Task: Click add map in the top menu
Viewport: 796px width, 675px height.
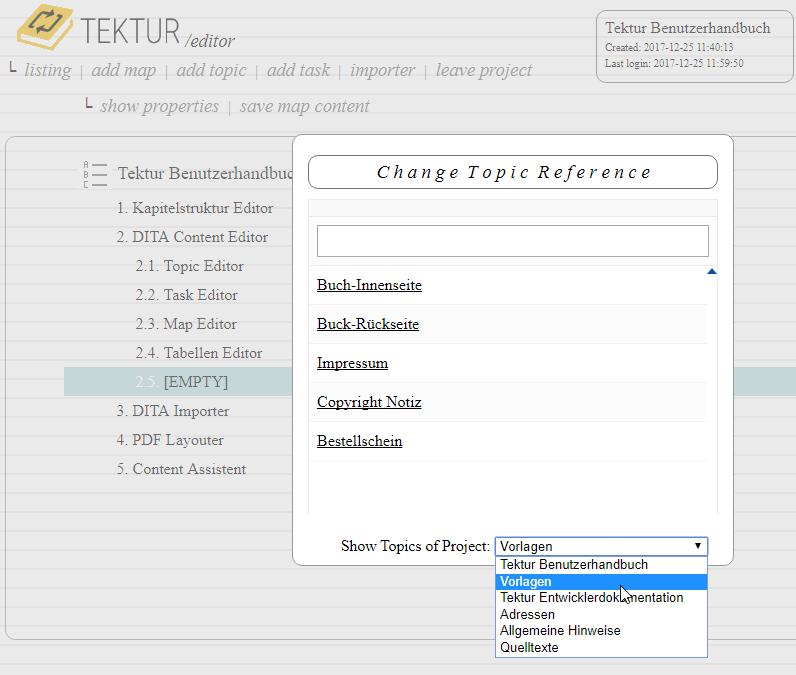Action: [124, 71]
